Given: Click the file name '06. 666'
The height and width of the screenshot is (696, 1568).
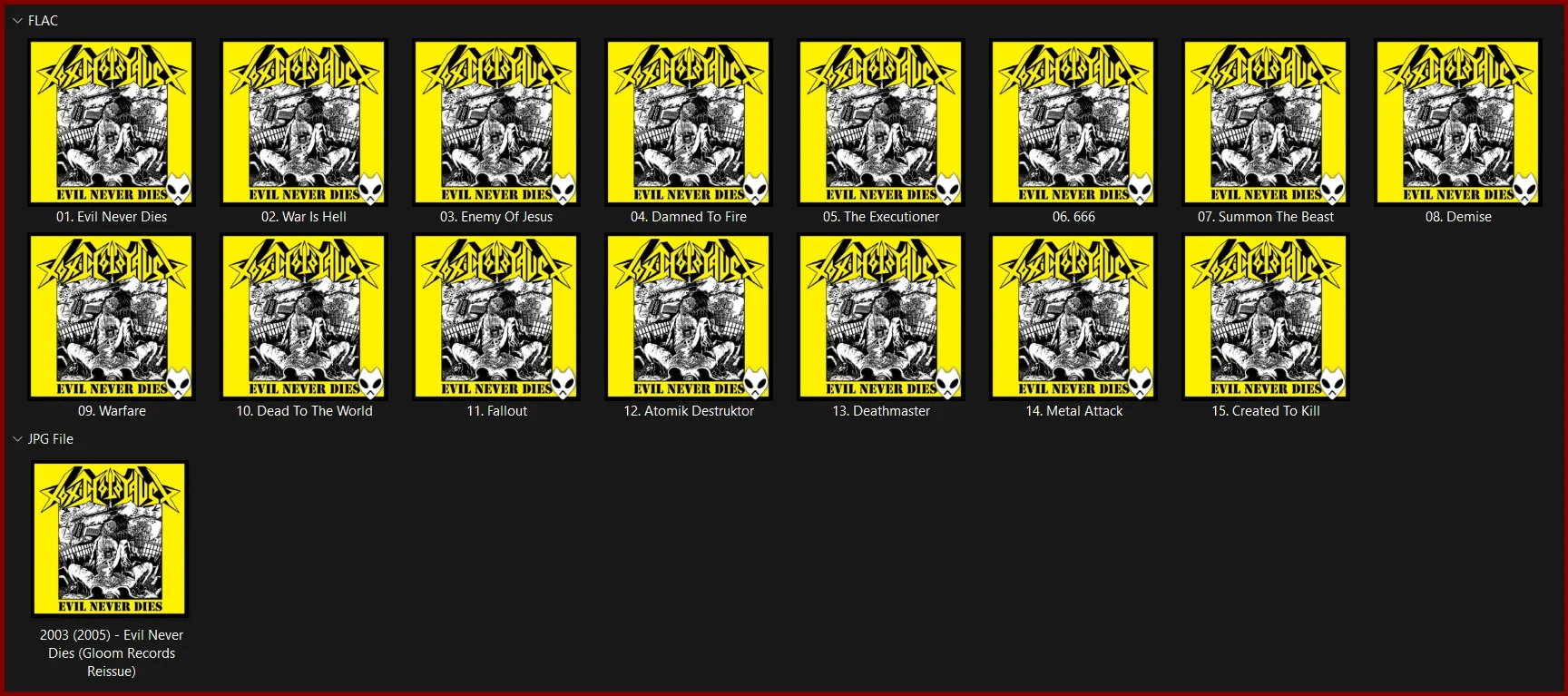Looking at the screenshot, I should [1073, 217].
